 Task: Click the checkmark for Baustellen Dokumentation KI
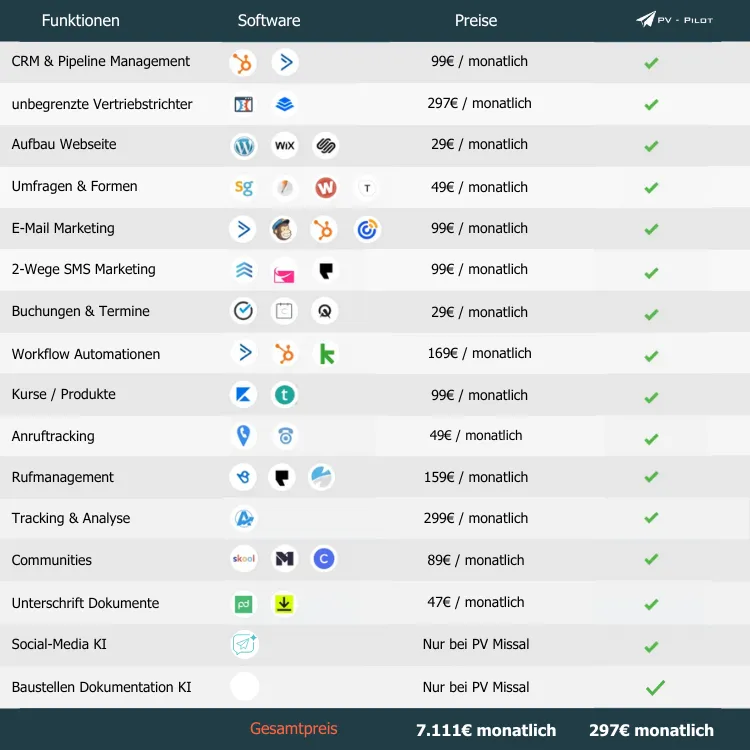pos(655,687)
